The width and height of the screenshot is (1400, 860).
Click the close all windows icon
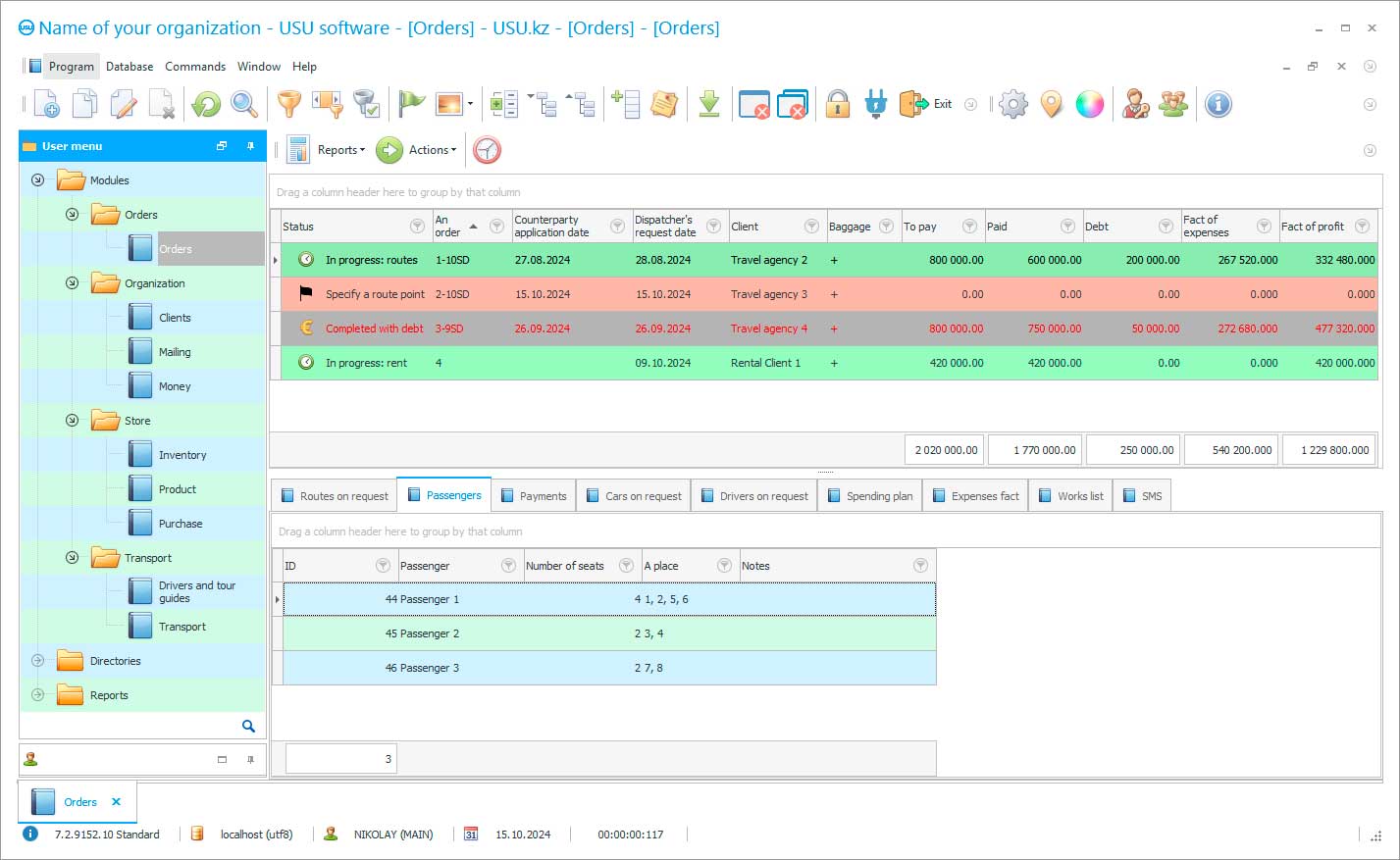792,104
